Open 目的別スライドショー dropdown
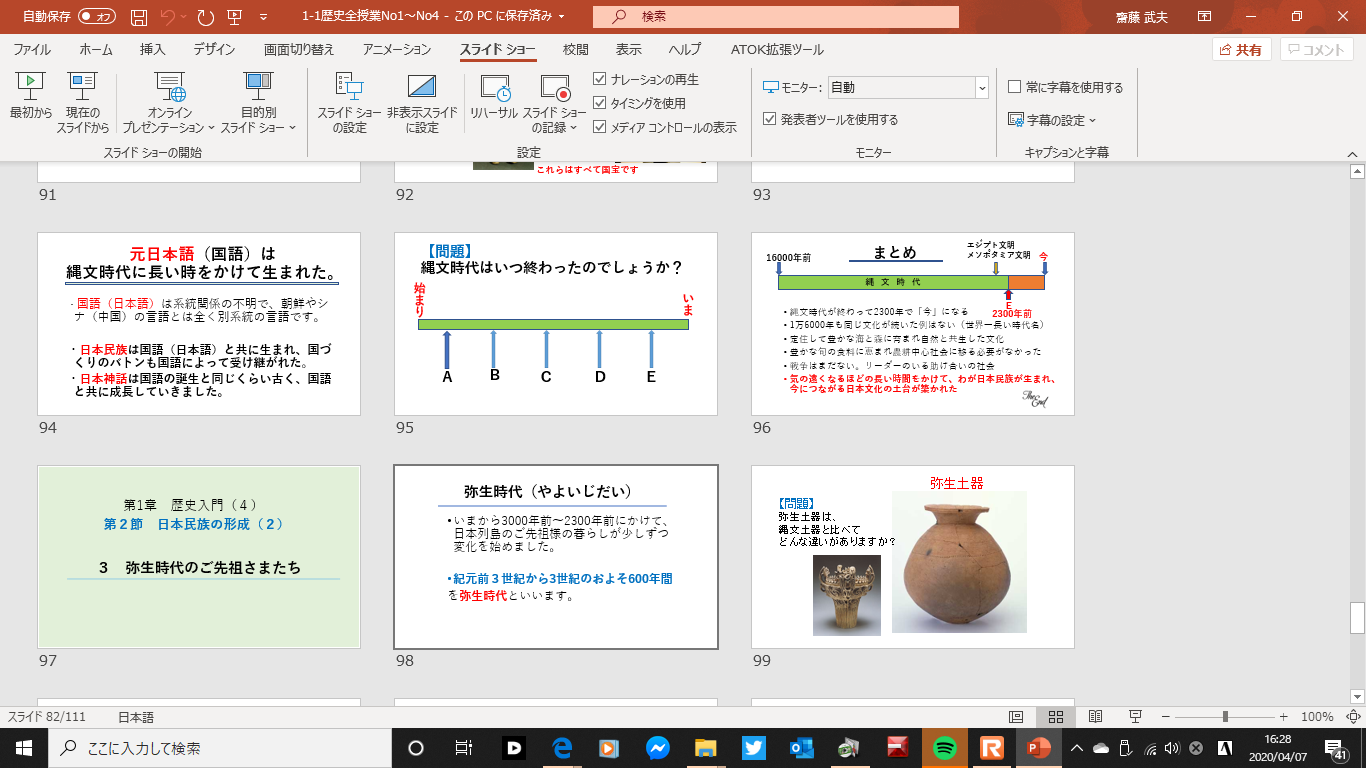This screenshot has height=768, width=1366. pyautogui.click(x=258, y=103)
